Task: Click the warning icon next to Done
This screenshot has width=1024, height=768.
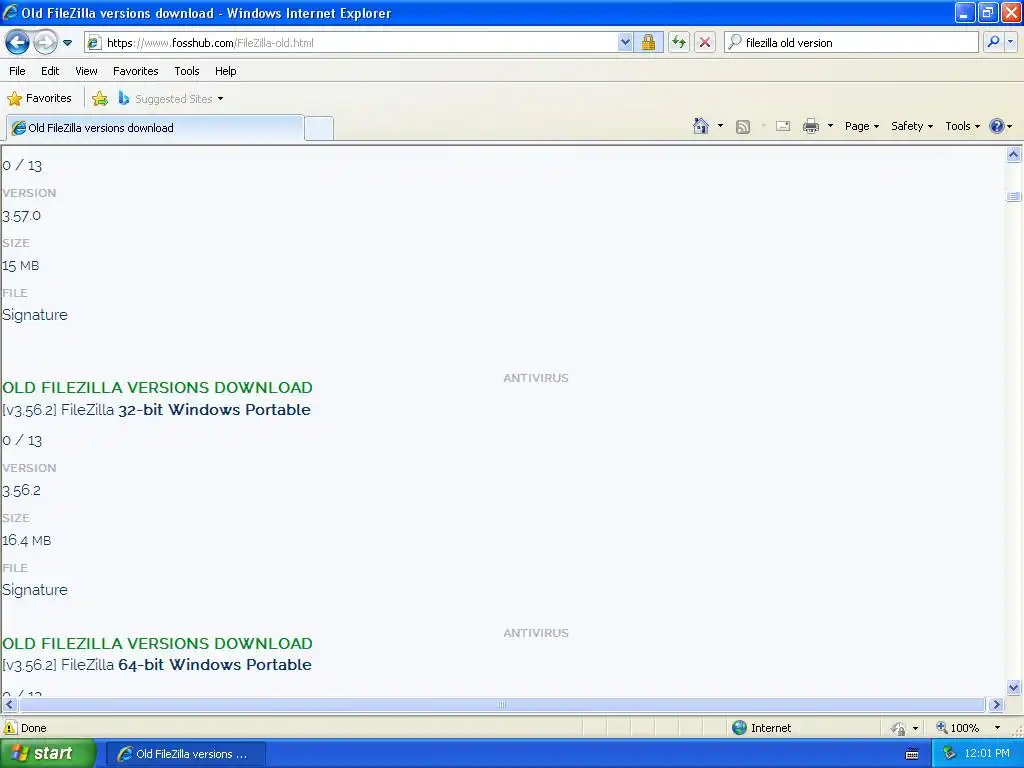Action: click(x=10, y=728)
